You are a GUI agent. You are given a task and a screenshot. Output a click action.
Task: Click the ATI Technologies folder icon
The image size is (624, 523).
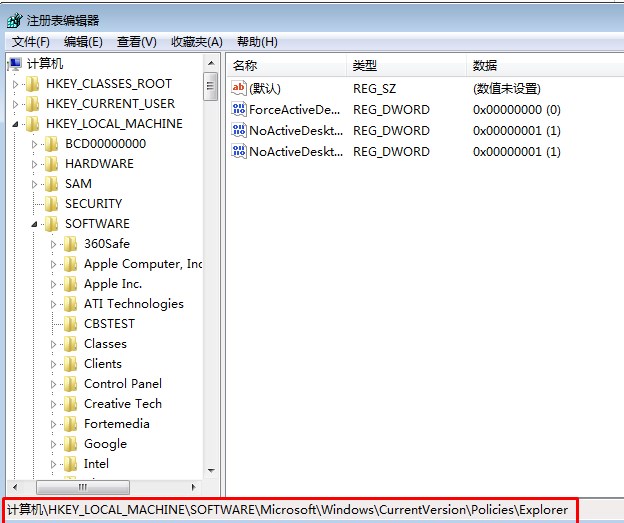(70, 304)
